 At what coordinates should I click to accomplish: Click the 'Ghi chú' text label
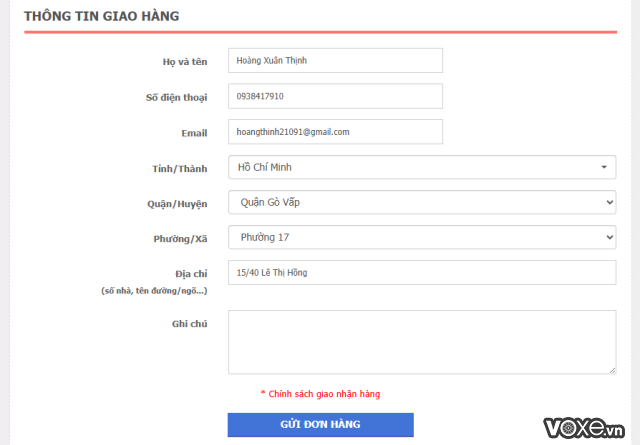point(189,323)
